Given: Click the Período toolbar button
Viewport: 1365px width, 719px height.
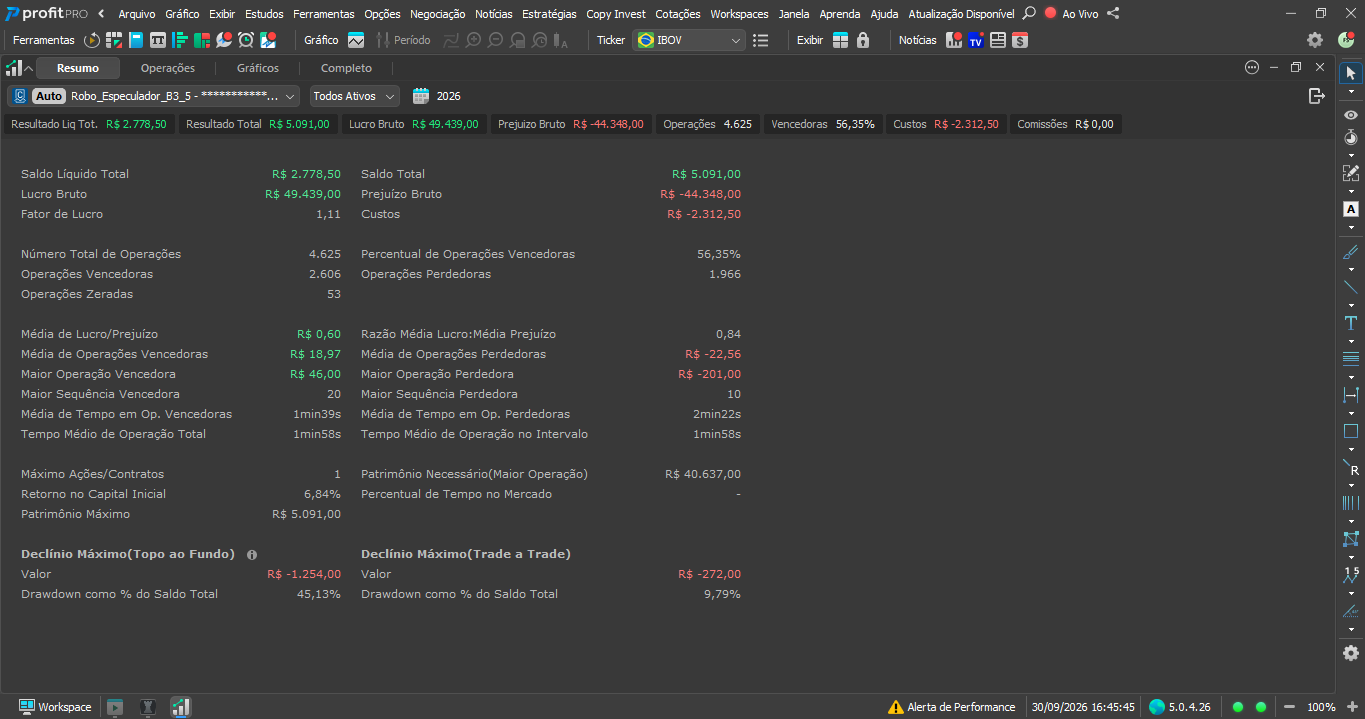Looking at the screenshot, I should [x=403, y=40].
